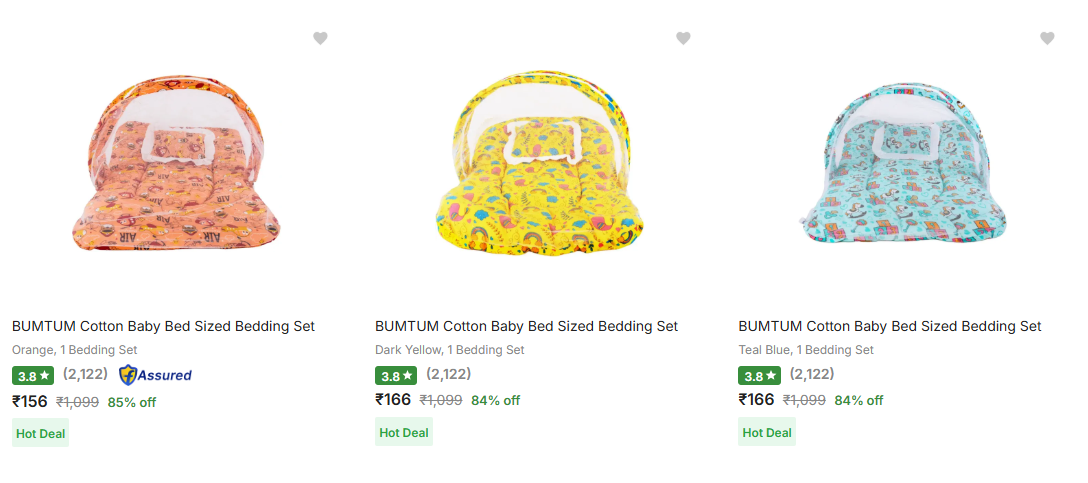Favorite the teal blue bedding set heart

point(1047,39)
